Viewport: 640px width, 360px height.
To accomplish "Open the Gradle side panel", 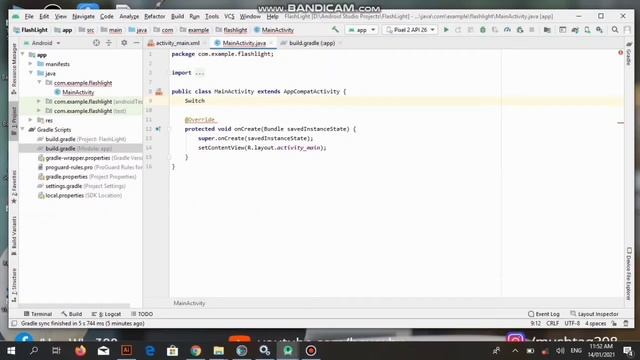I will pos(629,53).
